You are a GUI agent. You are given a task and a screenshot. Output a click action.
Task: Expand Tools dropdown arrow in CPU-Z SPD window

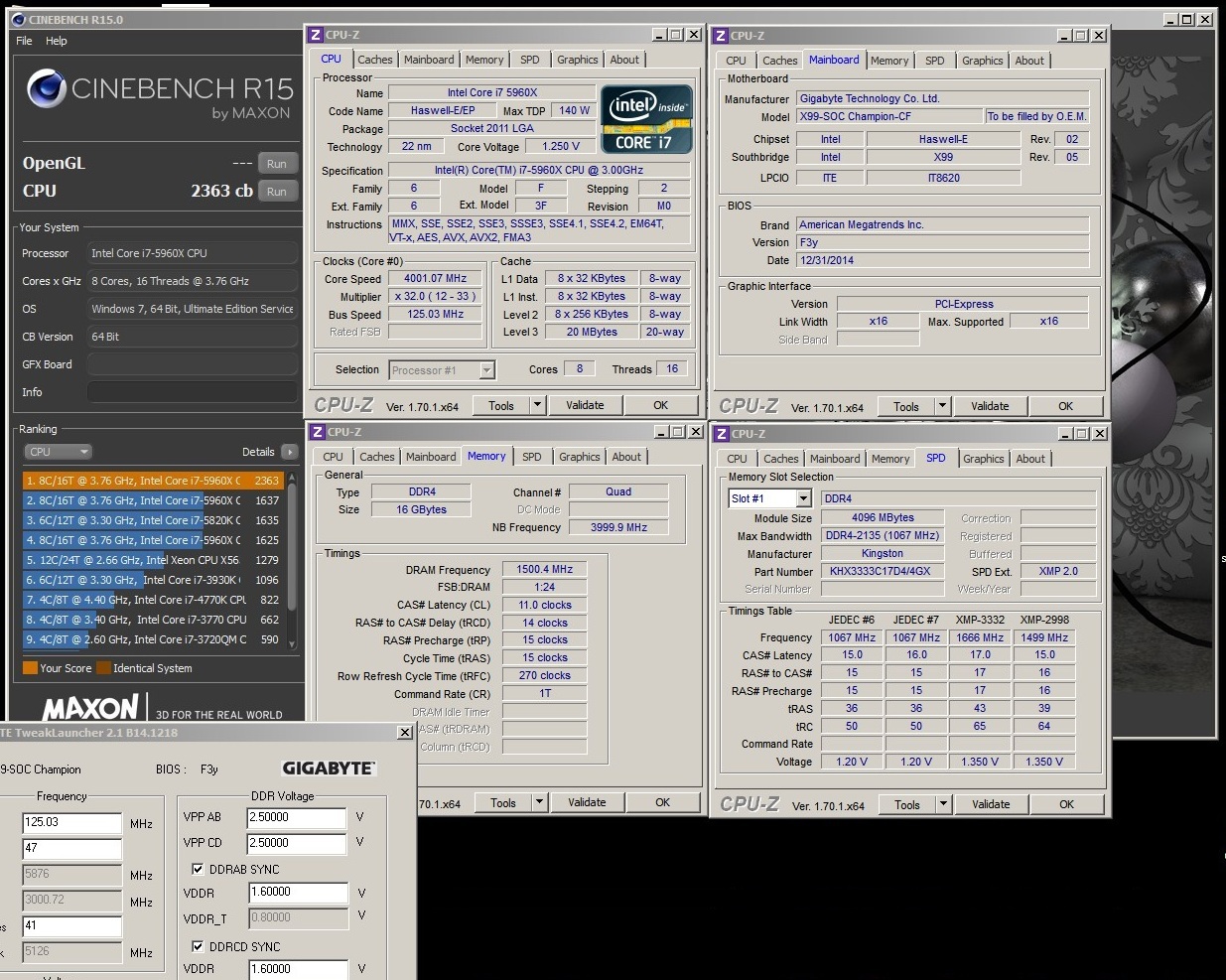point(943,804)
